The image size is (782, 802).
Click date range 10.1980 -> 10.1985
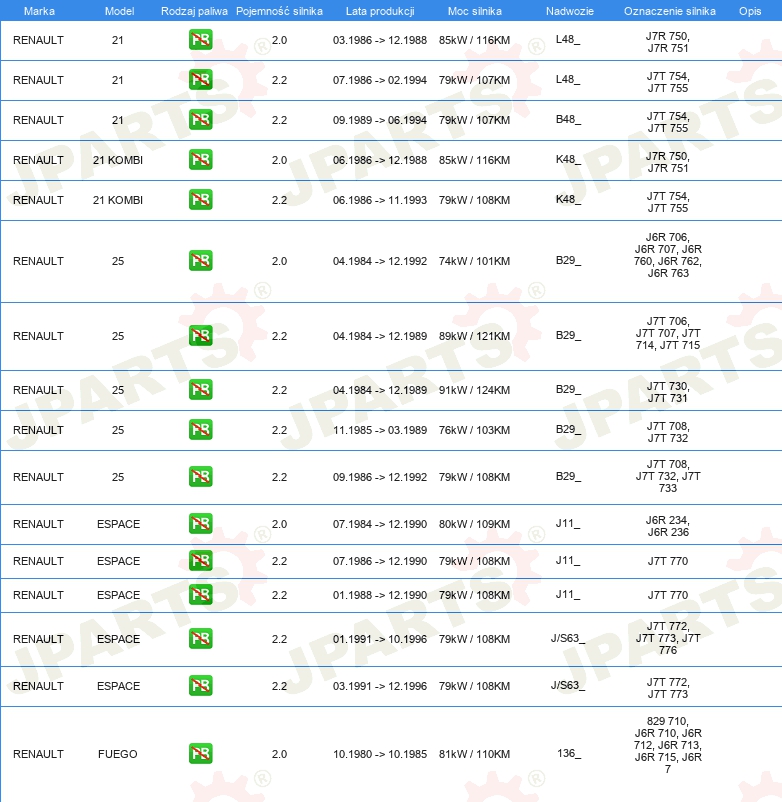click(379, 754)
